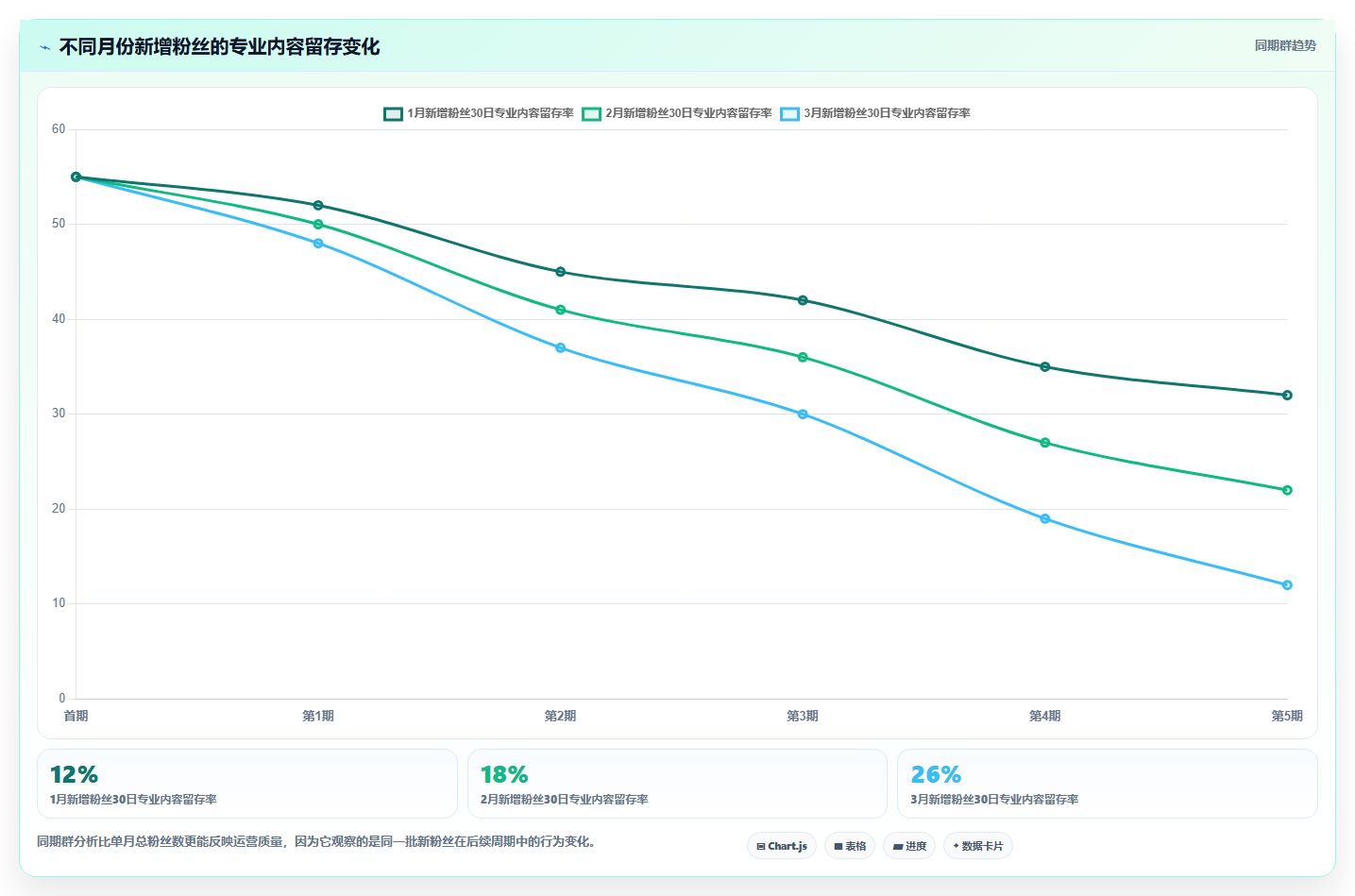Viewport: 1355px width, 896px height.
Task: Click the y-axis value 30
Action: [x=59, y=414]
